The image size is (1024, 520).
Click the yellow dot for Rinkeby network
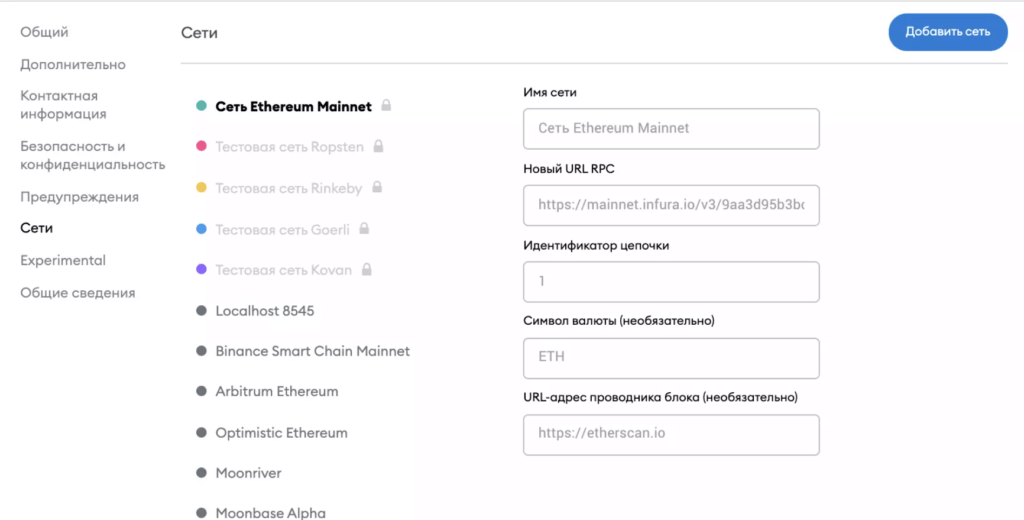click(201, 188)
